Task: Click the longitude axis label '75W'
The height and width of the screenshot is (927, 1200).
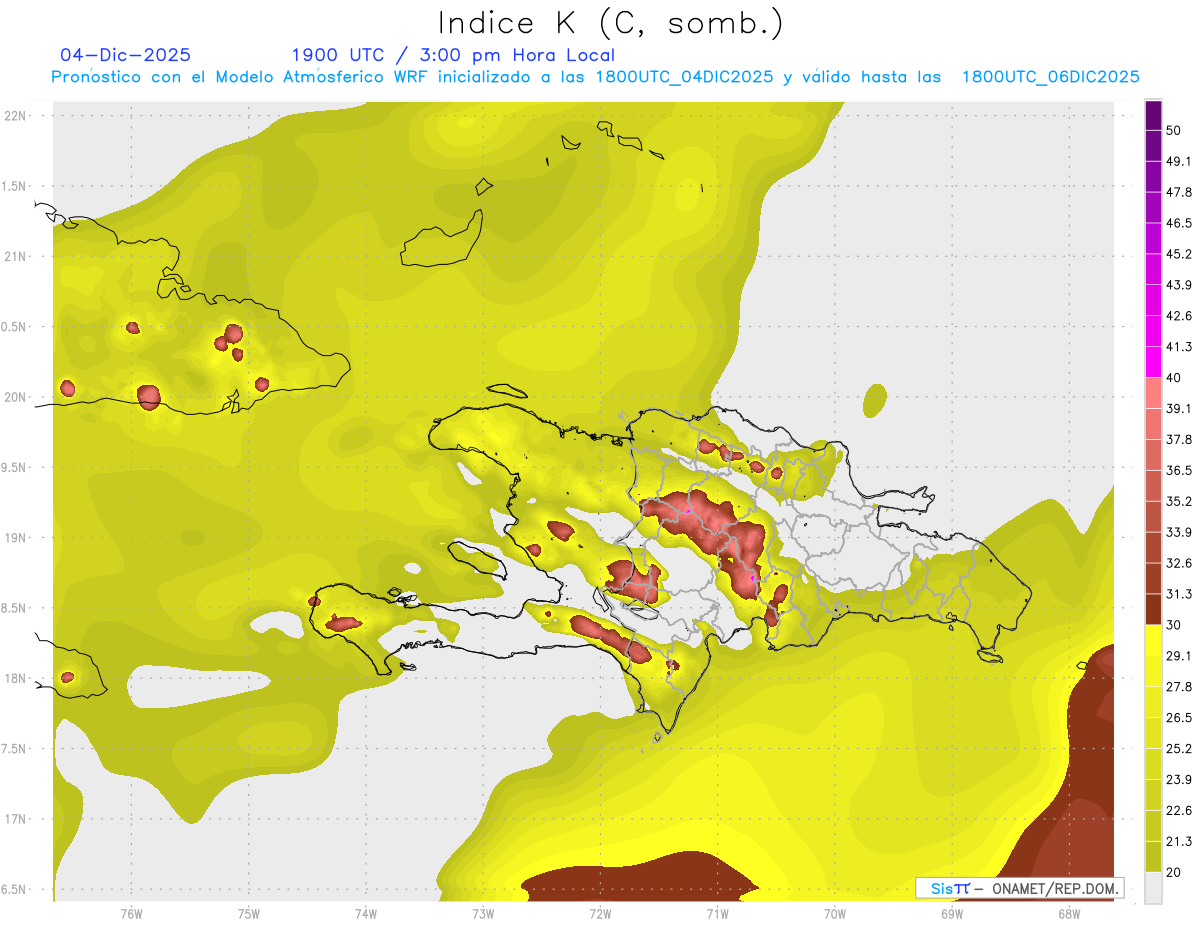Action: click(249, 914)
